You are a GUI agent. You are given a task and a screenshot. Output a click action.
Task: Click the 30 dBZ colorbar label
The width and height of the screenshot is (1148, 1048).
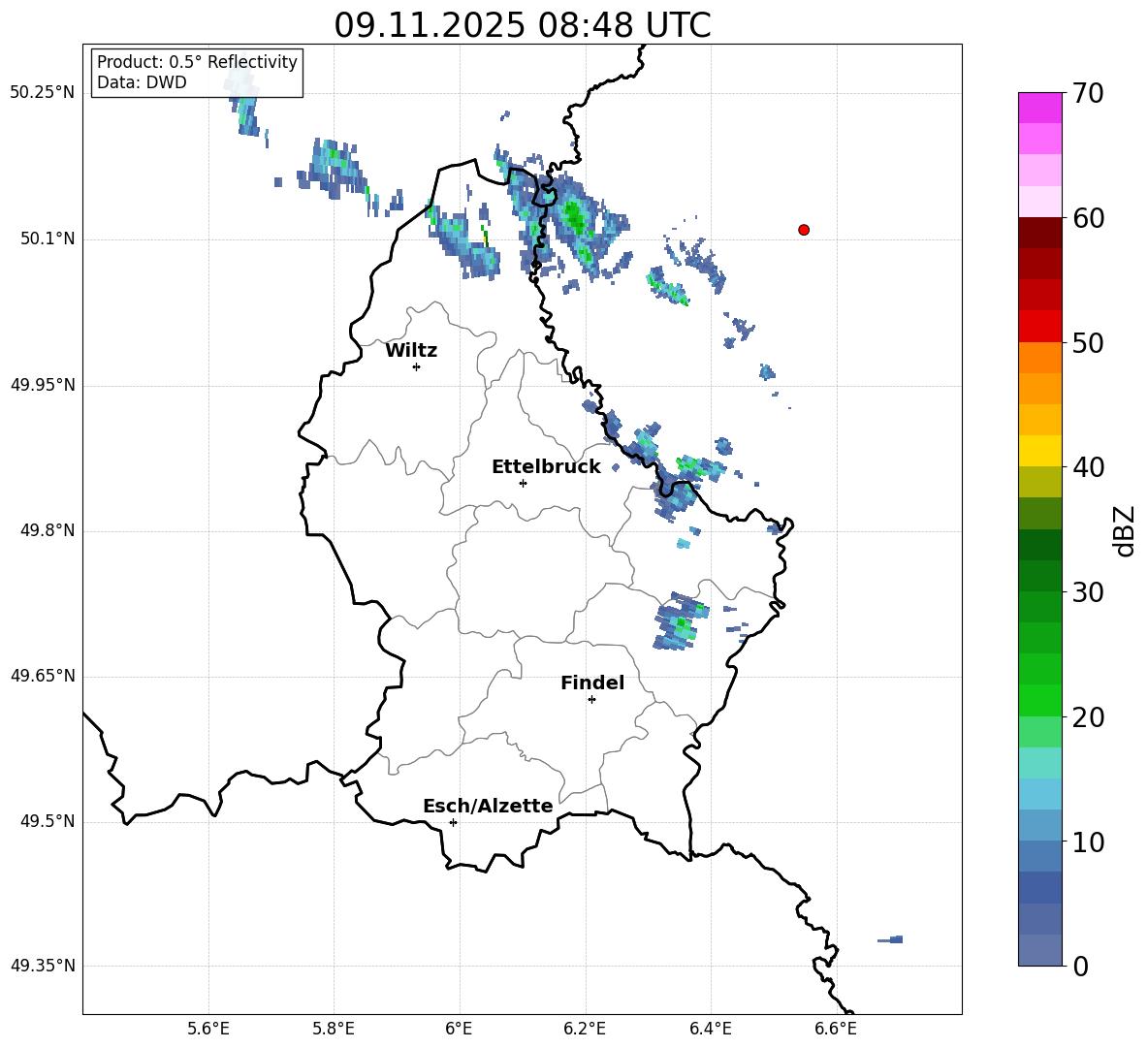(1088, 592)
